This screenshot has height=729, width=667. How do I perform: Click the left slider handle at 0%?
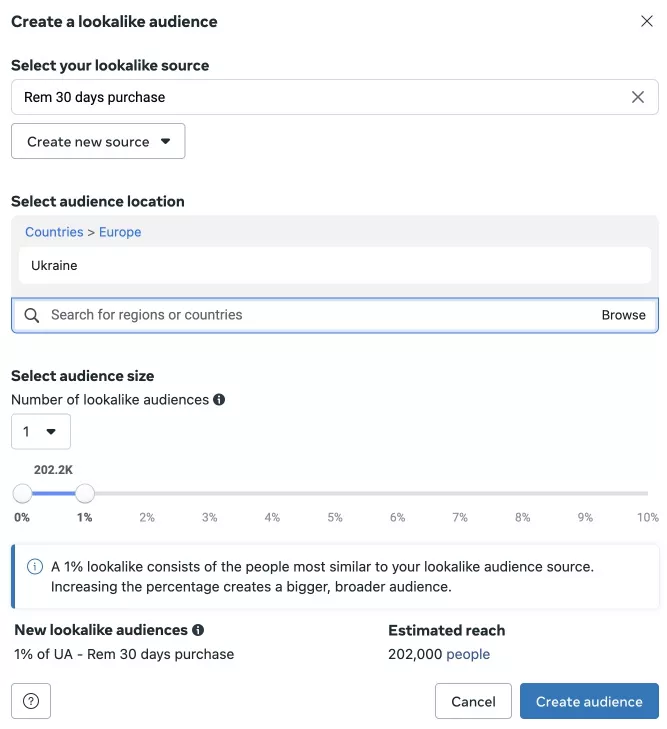point(22,493)
